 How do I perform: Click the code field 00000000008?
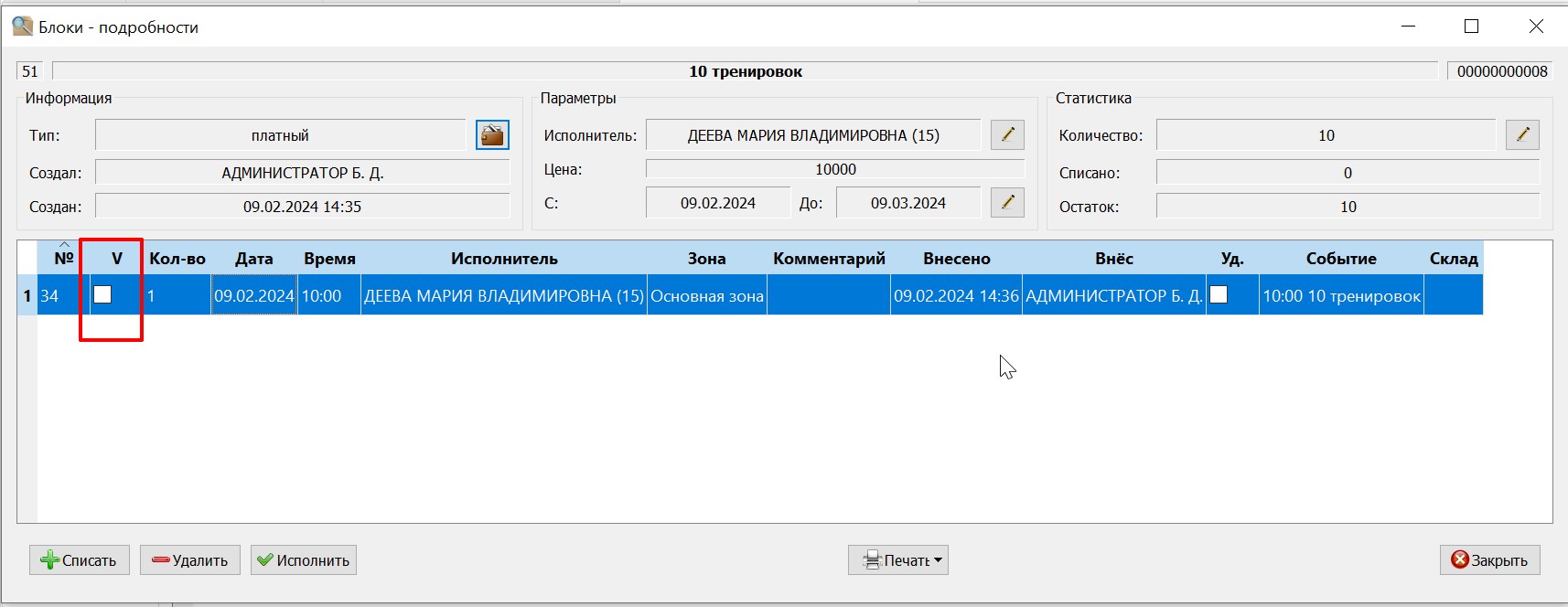[1500, 71]
